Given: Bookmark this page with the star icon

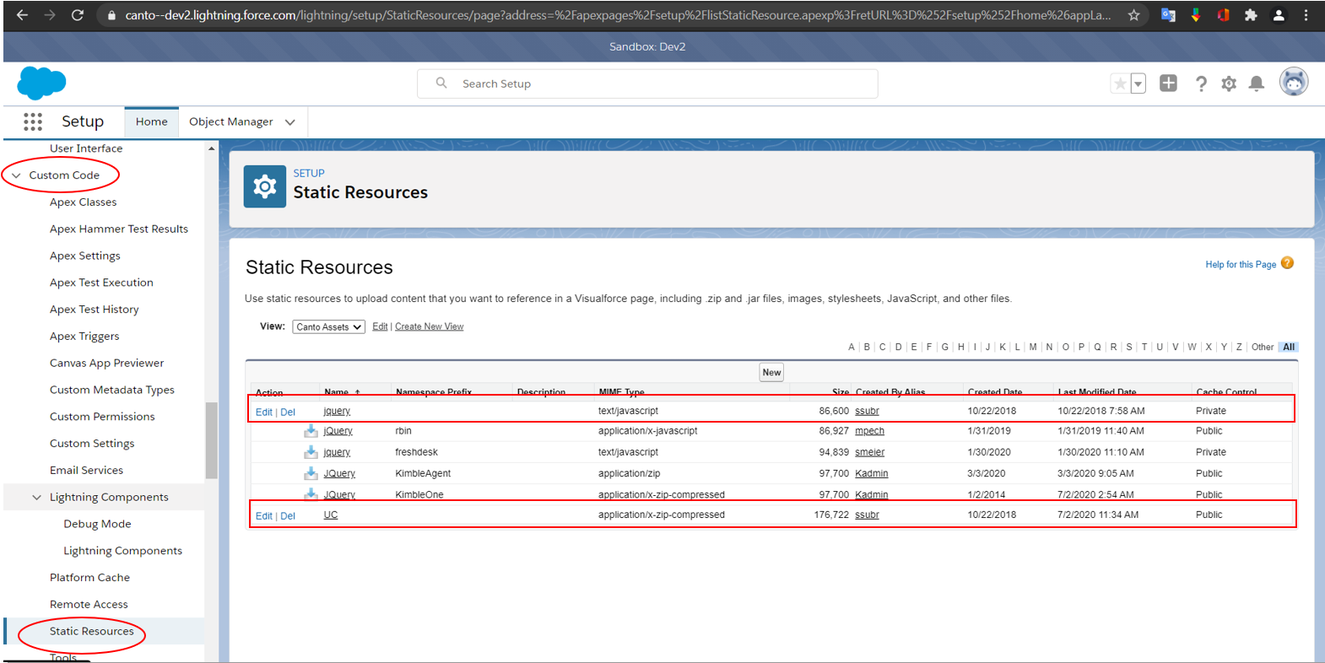Looking at the screenshot, I should 1133,16.
